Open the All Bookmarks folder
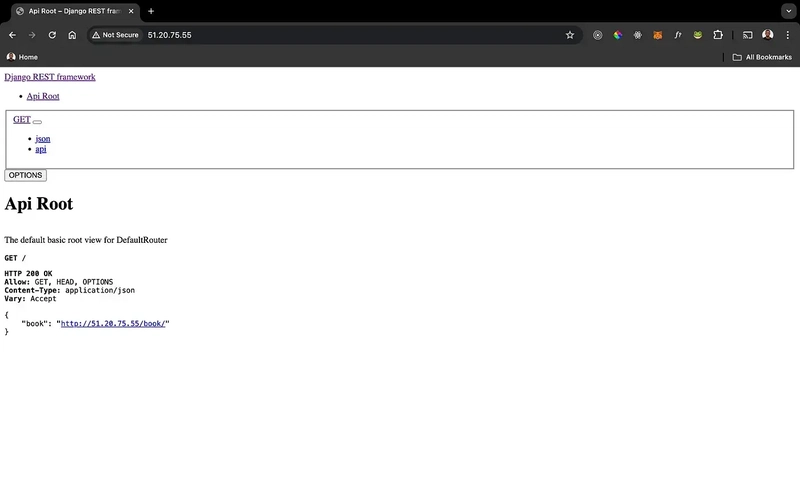Screen dimensions: 800x500 click(762, 57)
